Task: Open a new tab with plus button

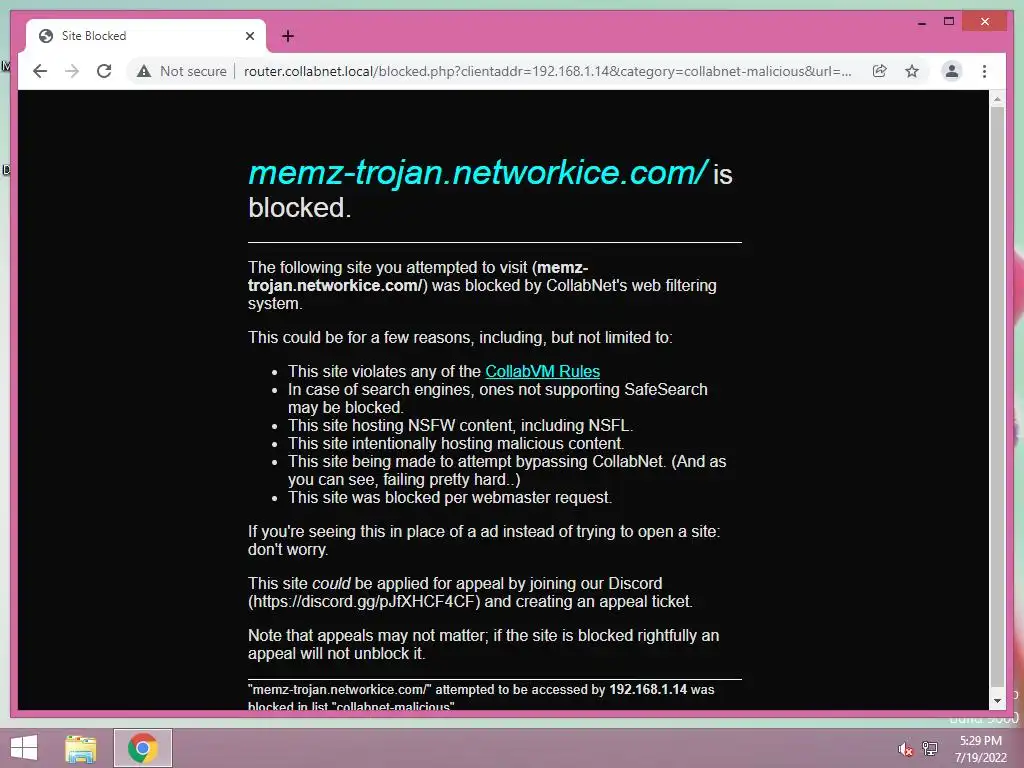Action: click(288, 36)
